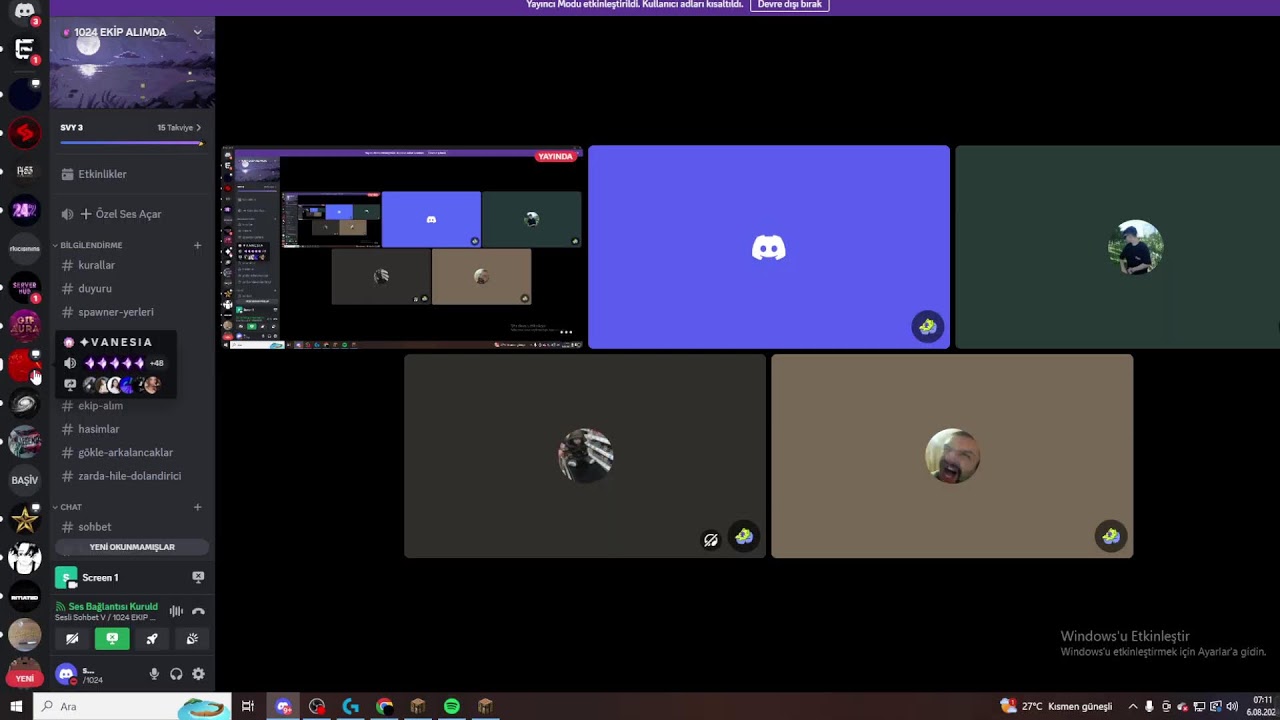This screenshot has width=1280, height=720.
Task: Stop streaming Screen 1 icon
Action: (x=198, y=577)
